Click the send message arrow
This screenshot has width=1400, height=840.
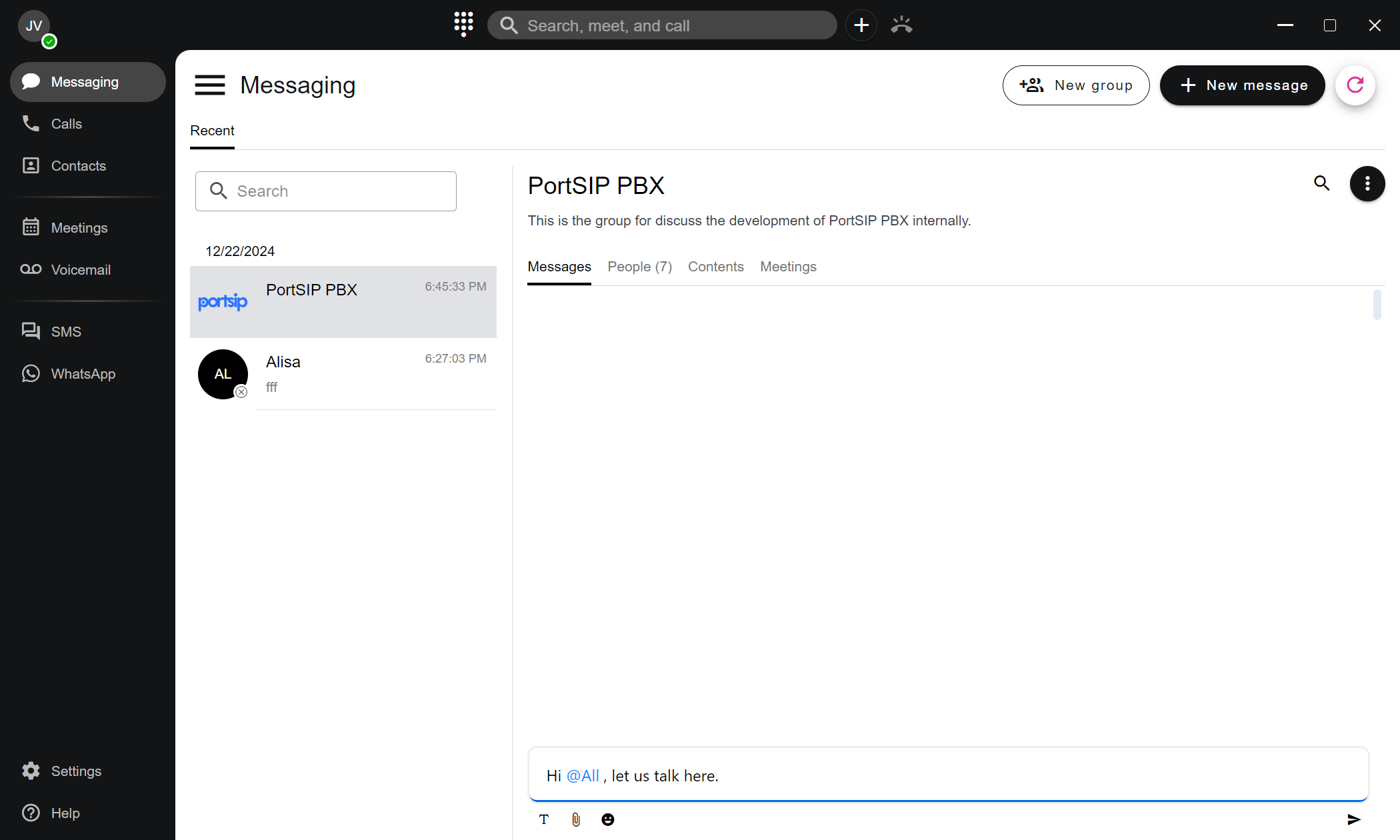click(1353, 819)
